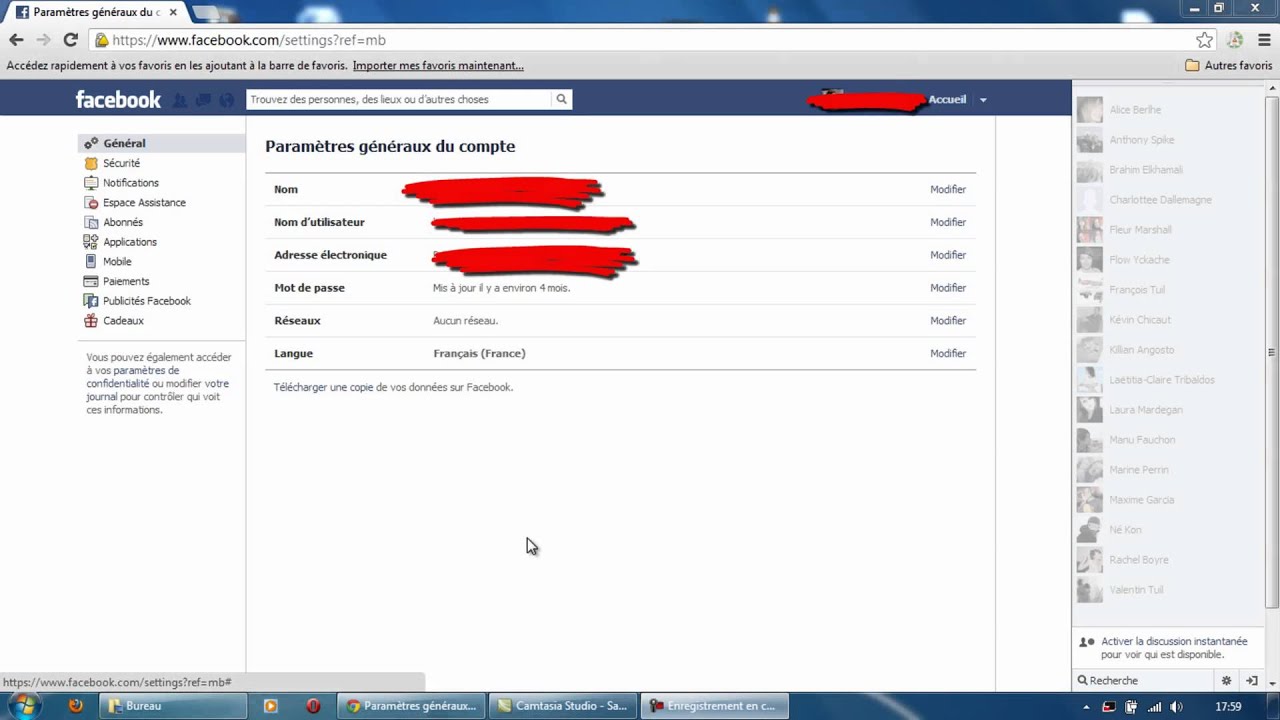
Task: Open Général settings section
Action: tap(161, 143)
